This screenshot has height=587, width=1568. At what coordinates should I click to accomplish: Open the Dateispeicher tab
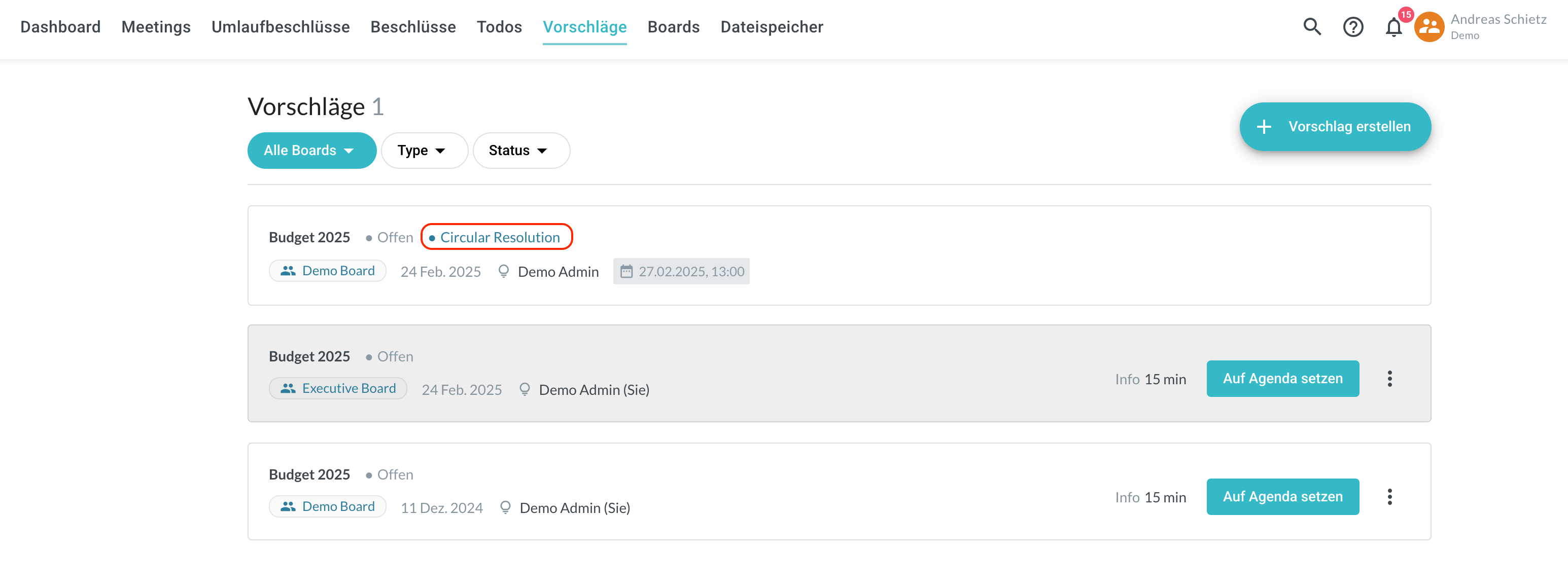click(x=771, y=27)
